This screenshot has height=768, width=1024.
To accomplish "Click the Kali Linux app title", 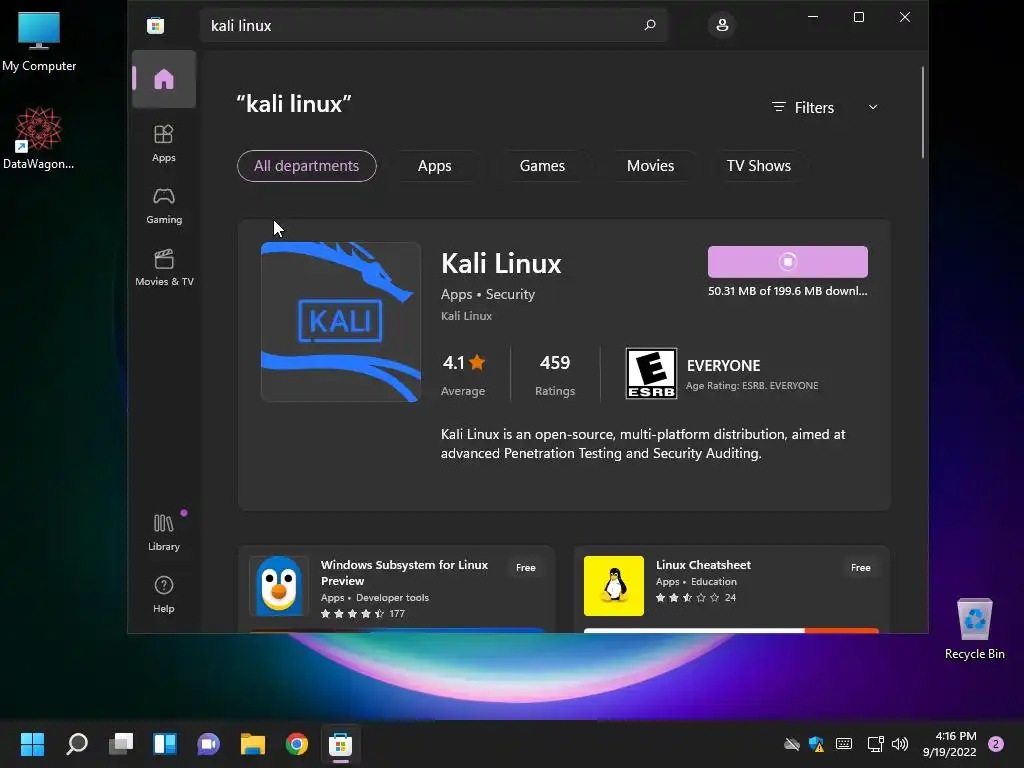I will 501,264.
